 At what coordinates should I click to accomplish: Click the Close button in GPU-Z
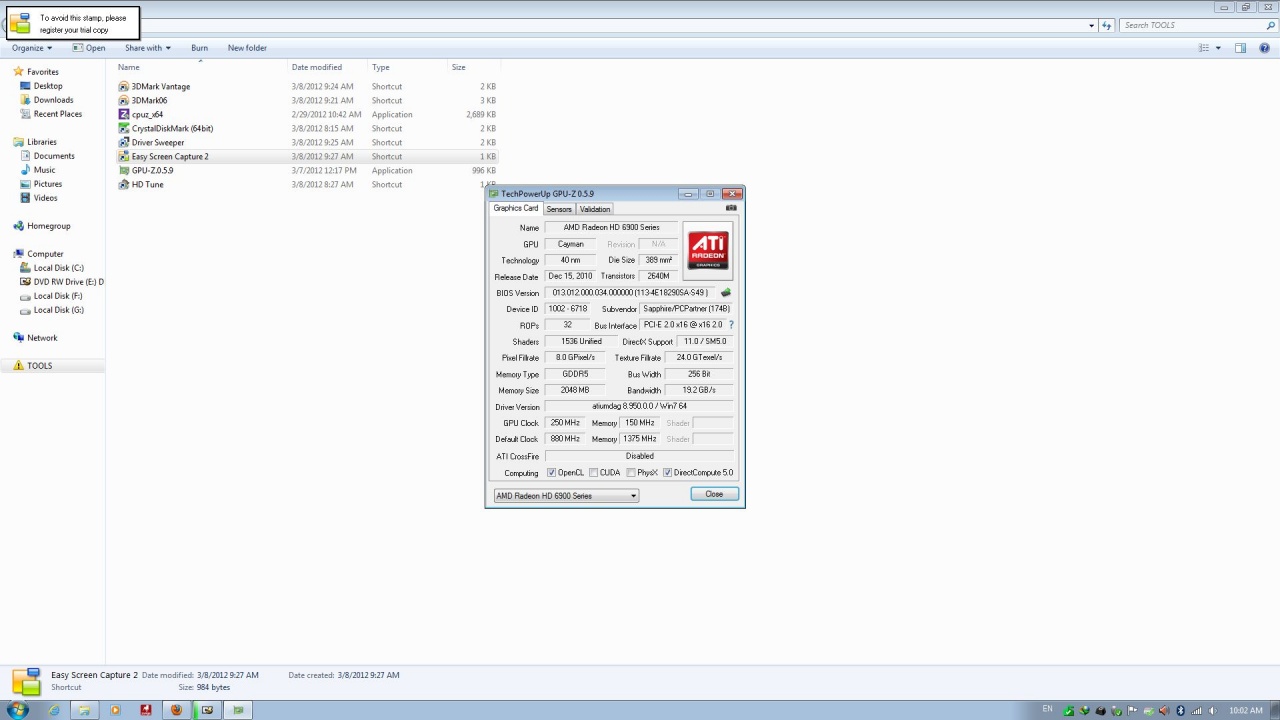point(714,494)
